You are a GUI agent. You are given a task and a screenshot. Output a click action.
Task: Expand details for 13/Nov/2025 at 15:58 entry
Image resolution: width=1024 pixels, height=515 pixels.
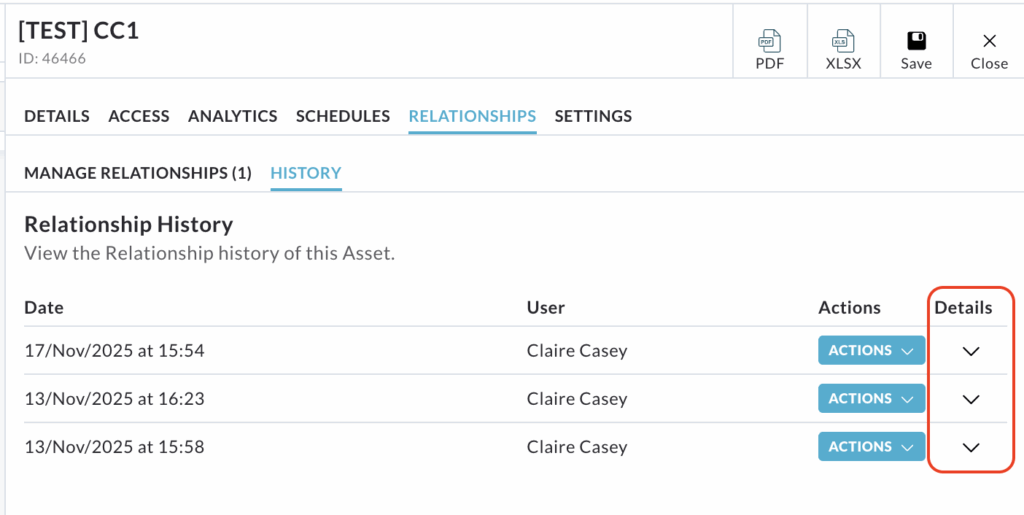pyautogui.click(x=970, y=447)
